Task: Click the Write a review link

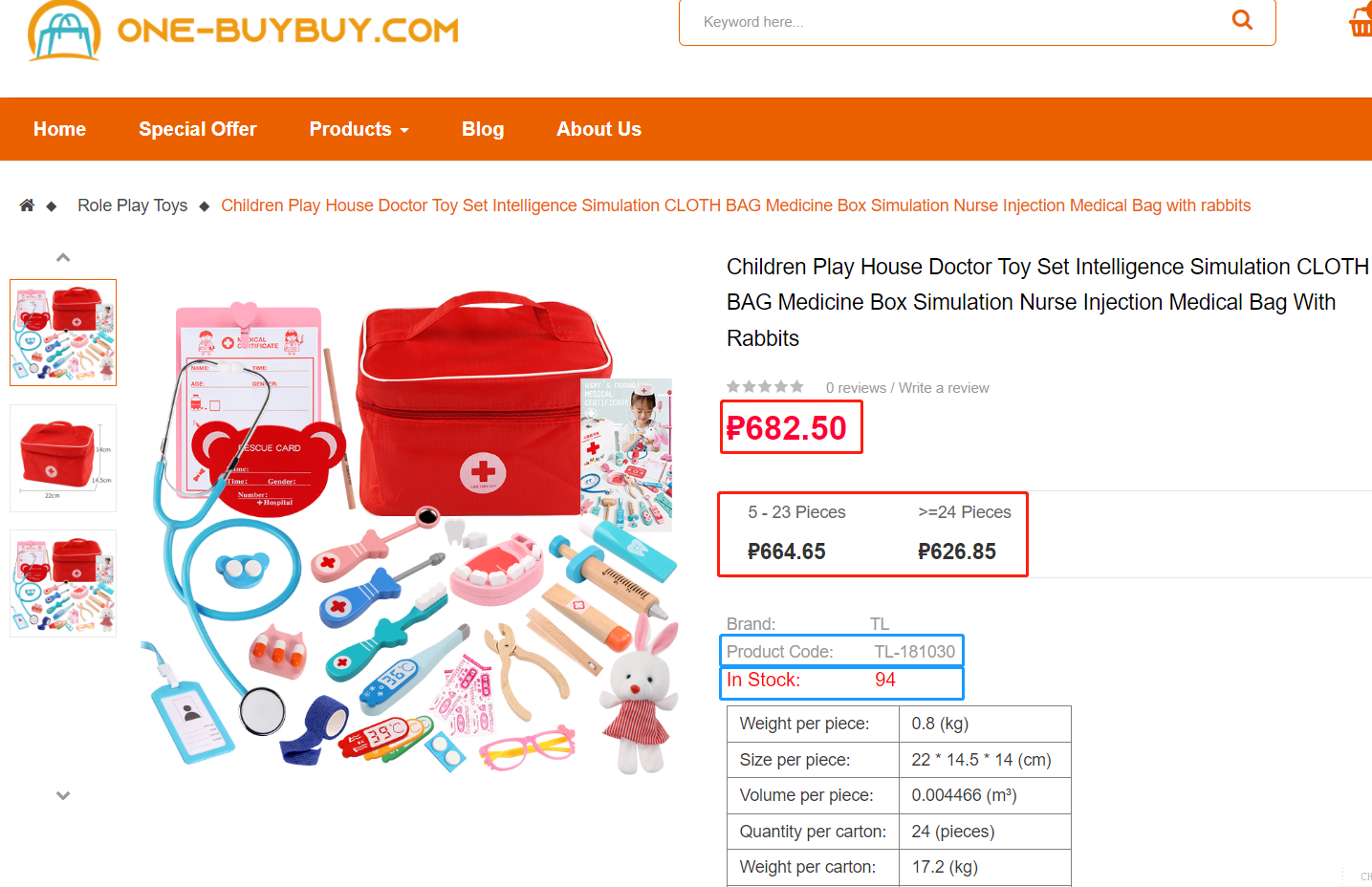Action: [x=944, y=388]
